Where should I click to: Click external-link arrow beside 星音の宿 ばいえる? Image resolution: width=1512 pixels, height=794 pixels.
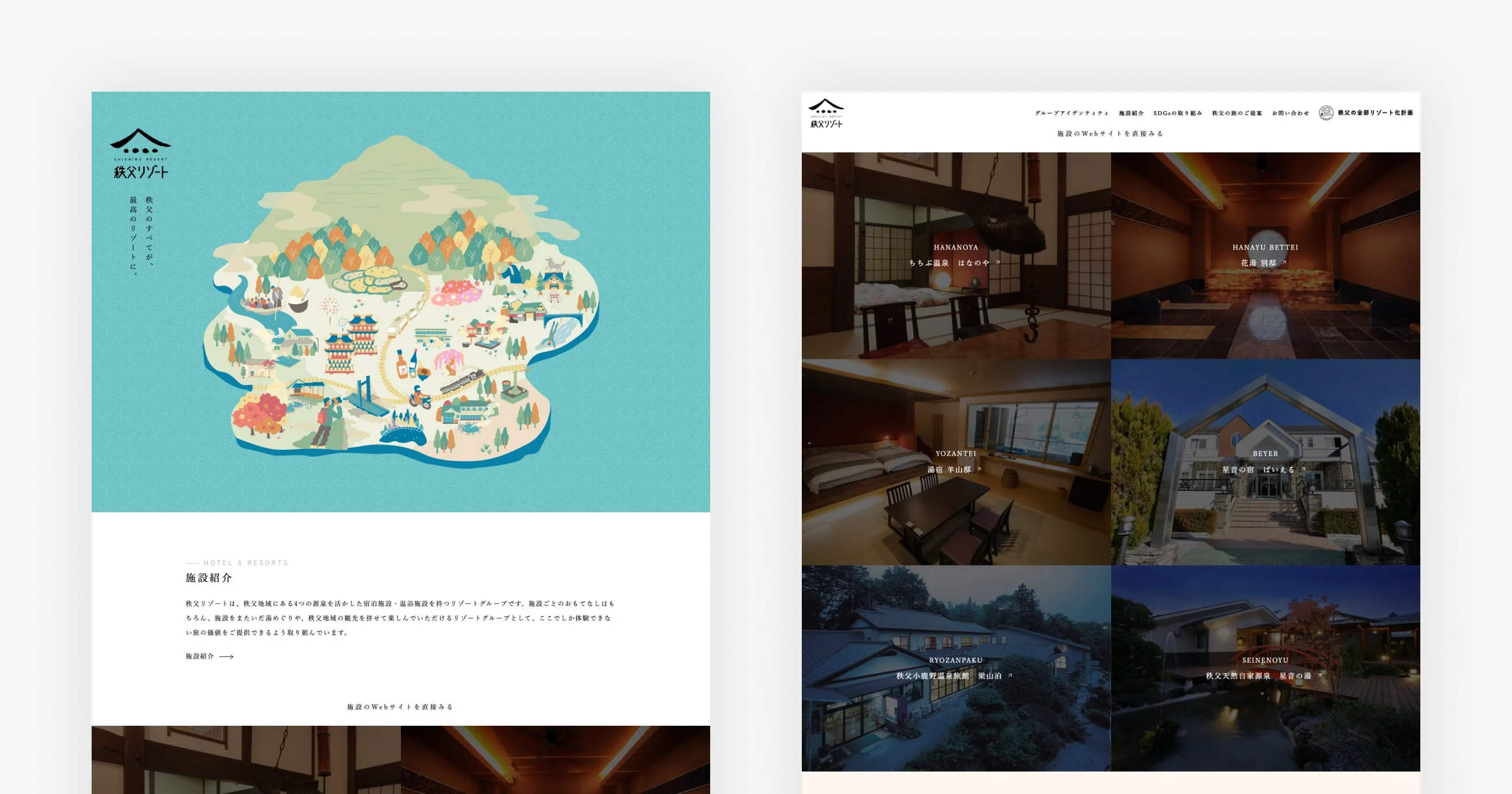point(1304,469)
